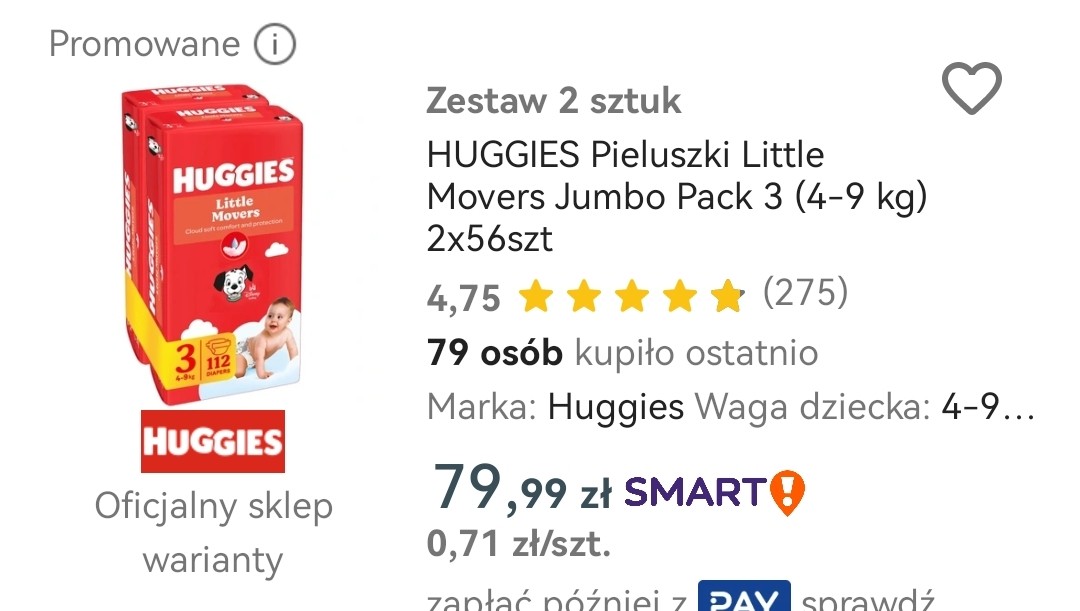Tap the 79,99 zł price
Image resolution: width=1080 pixels, height=611 pixels.
(x=521, y=488)
